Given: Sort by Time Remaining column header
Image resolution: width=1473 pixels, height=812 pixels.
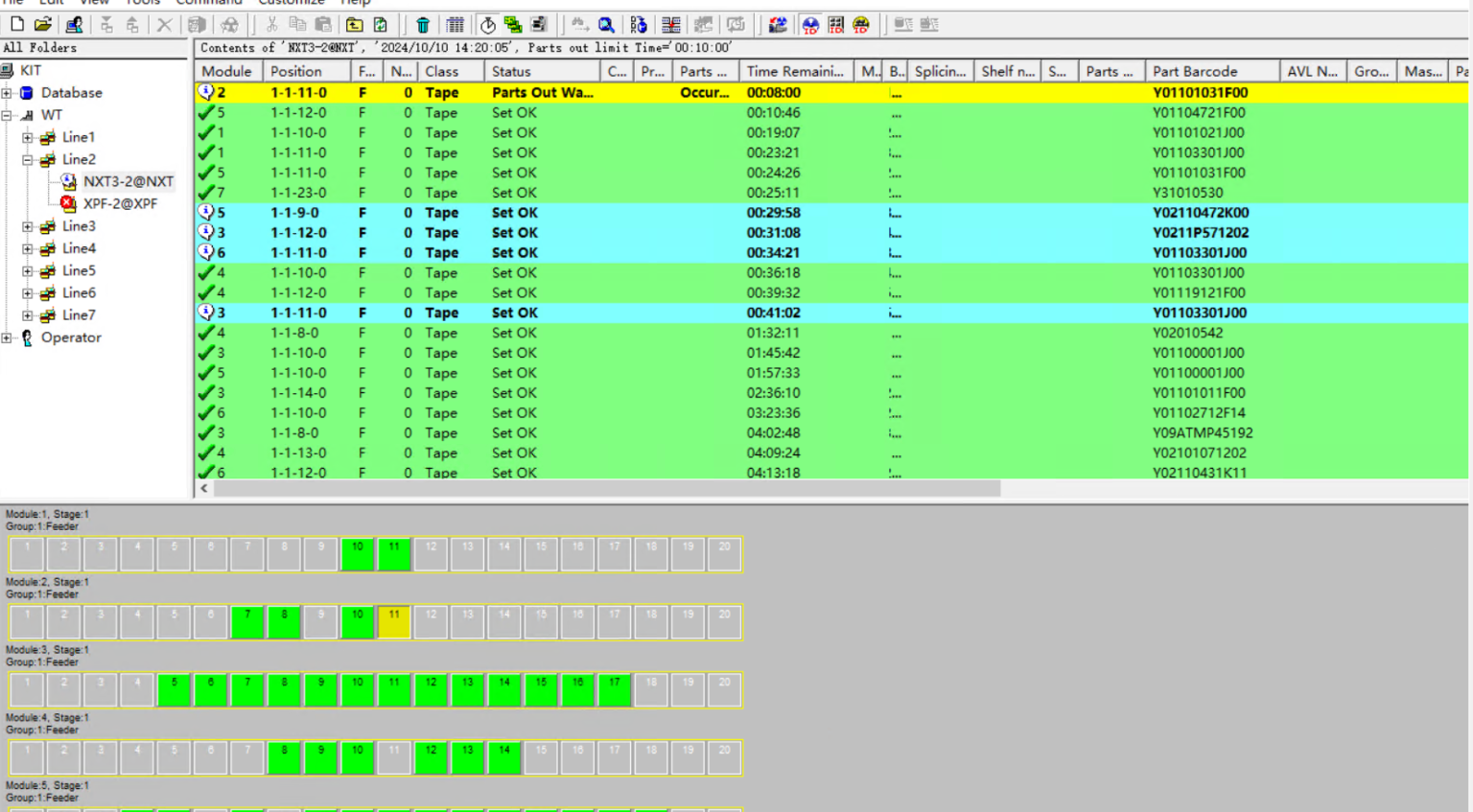Looking at the screenshot, I should pos(796,71).
